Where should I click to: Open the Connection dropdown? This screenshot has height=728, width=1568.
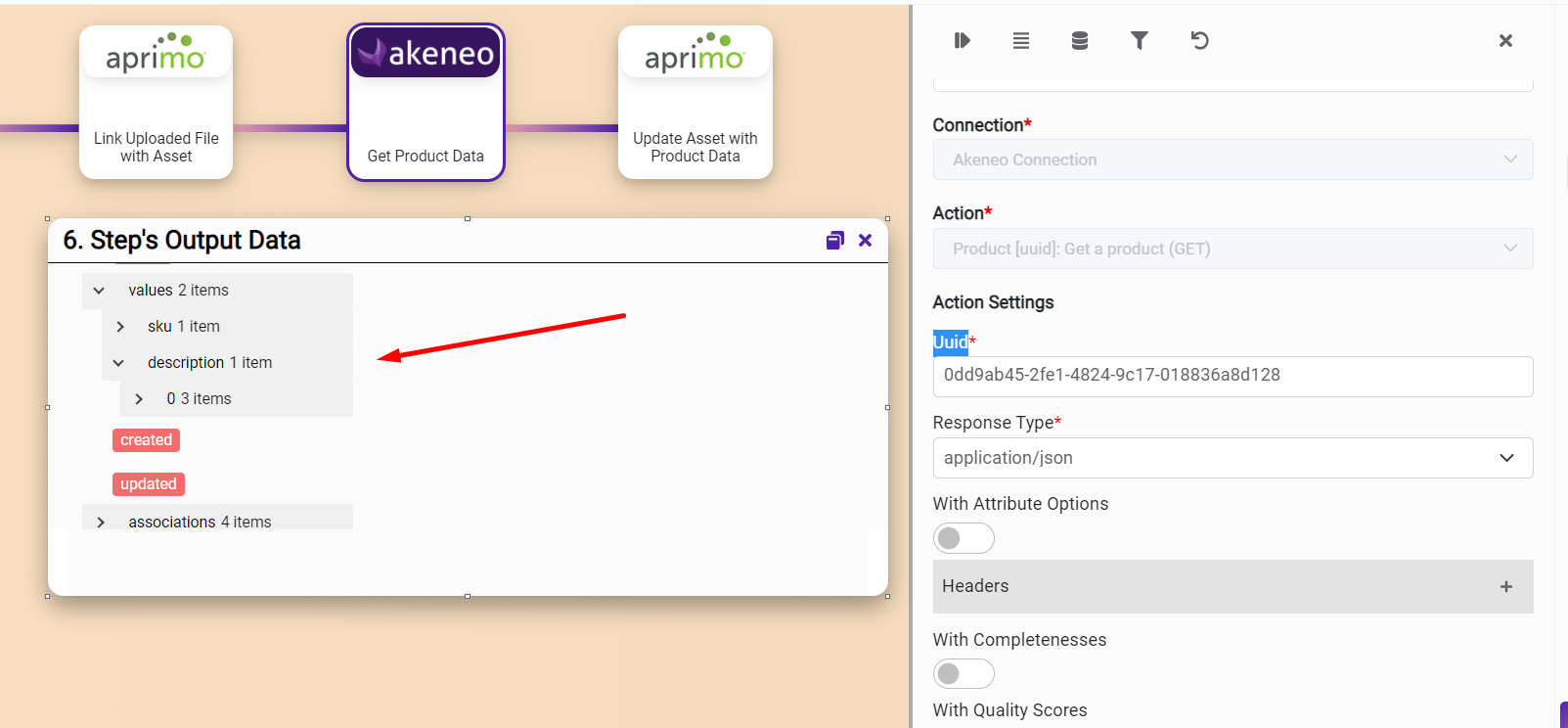(x=1232, y=159)
